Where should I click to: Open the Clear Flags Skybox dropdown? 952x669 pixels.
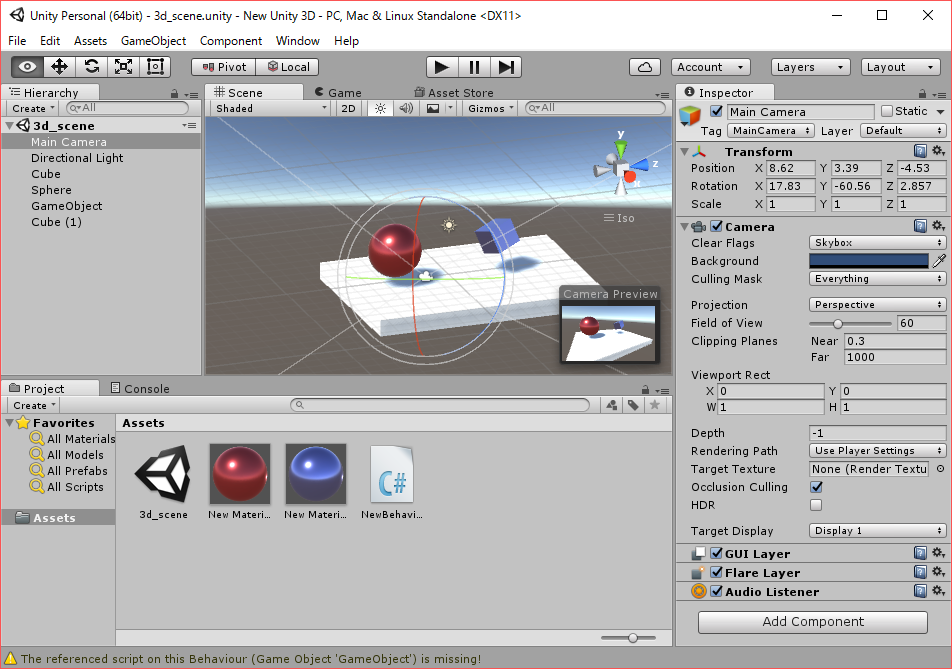coord(877,243)
